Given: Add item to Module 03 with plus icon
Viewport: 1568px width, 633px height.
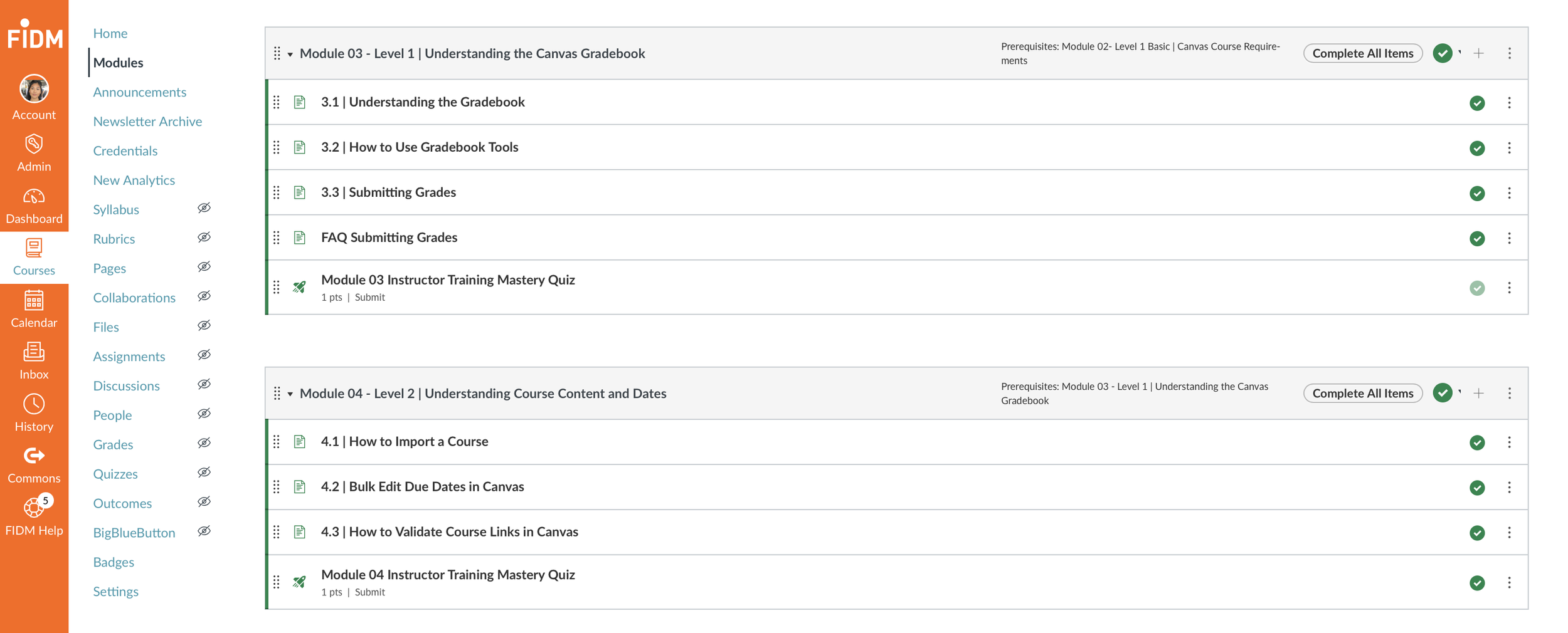Looking at the screenshot, I should click(x=1478, y=53).
